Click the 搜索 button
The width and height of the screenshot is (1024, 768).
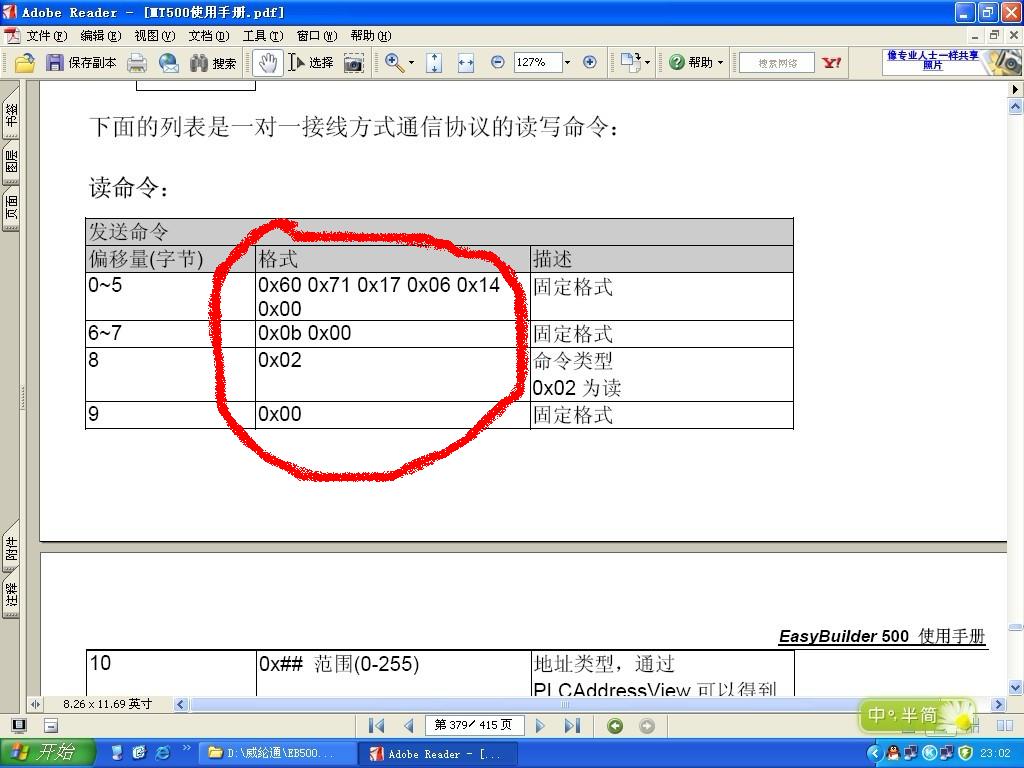213,63
